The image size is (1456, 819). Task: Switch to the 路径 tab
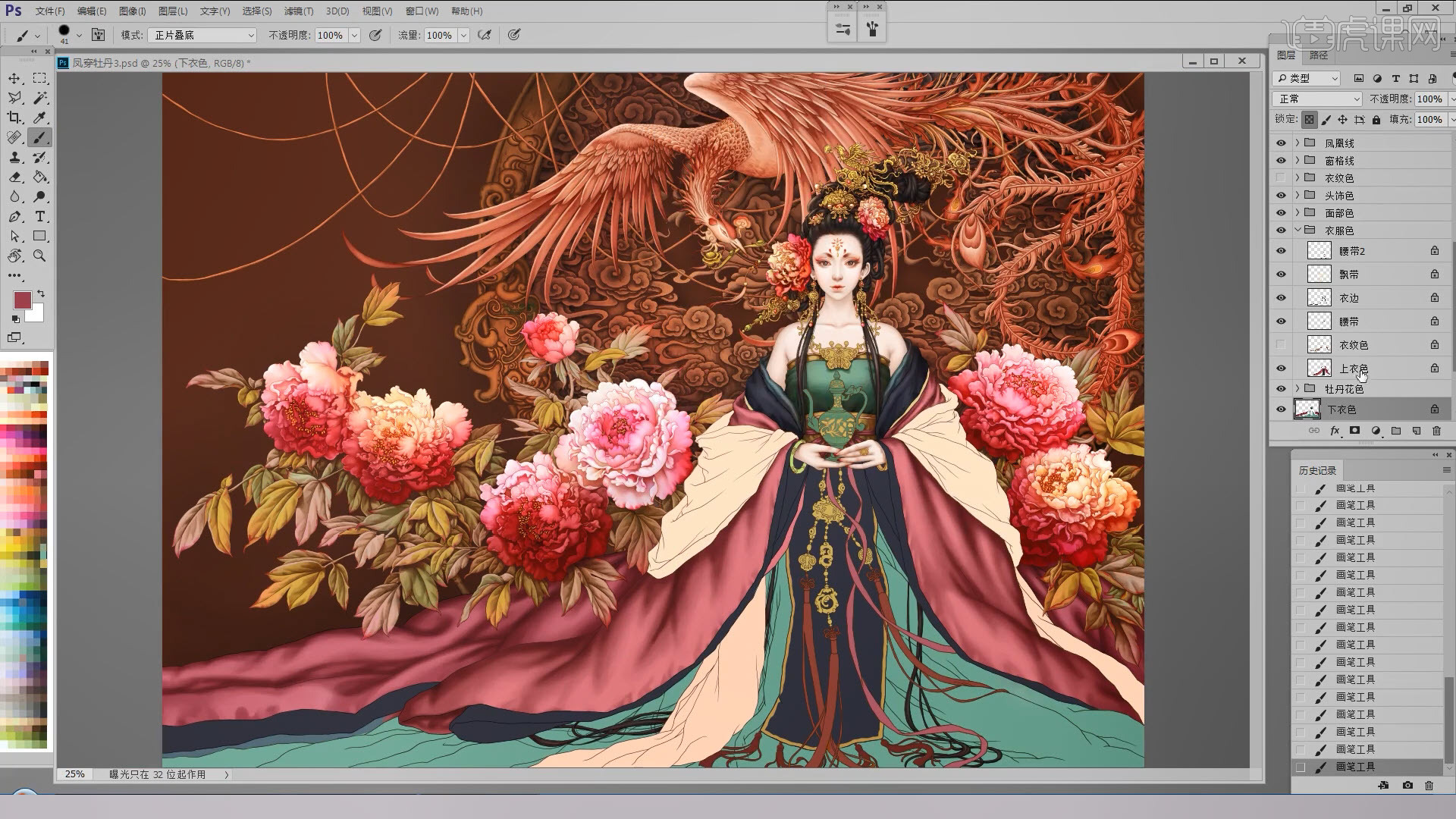(1319, 55)
